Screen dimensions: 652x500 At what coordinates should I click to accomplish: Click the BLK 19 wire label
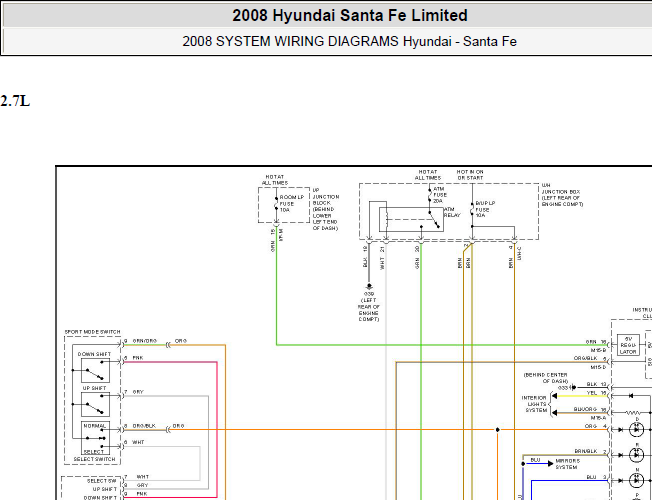[x=365, y=257]
